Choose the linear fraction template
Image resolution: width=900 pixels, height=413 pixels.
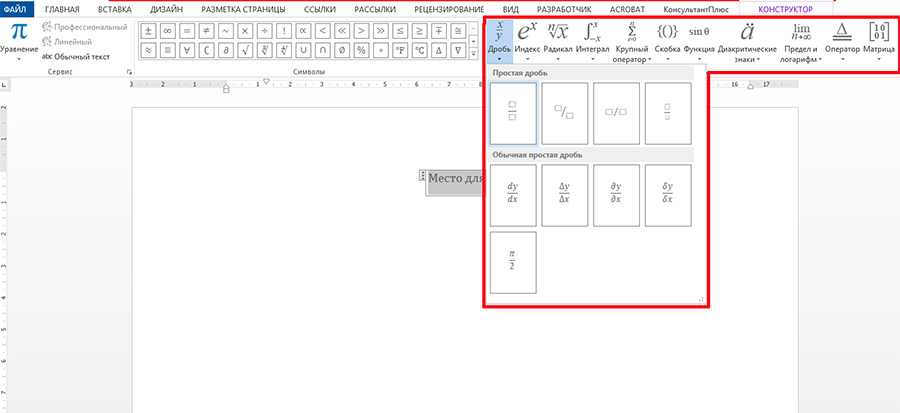pos(616,113)
